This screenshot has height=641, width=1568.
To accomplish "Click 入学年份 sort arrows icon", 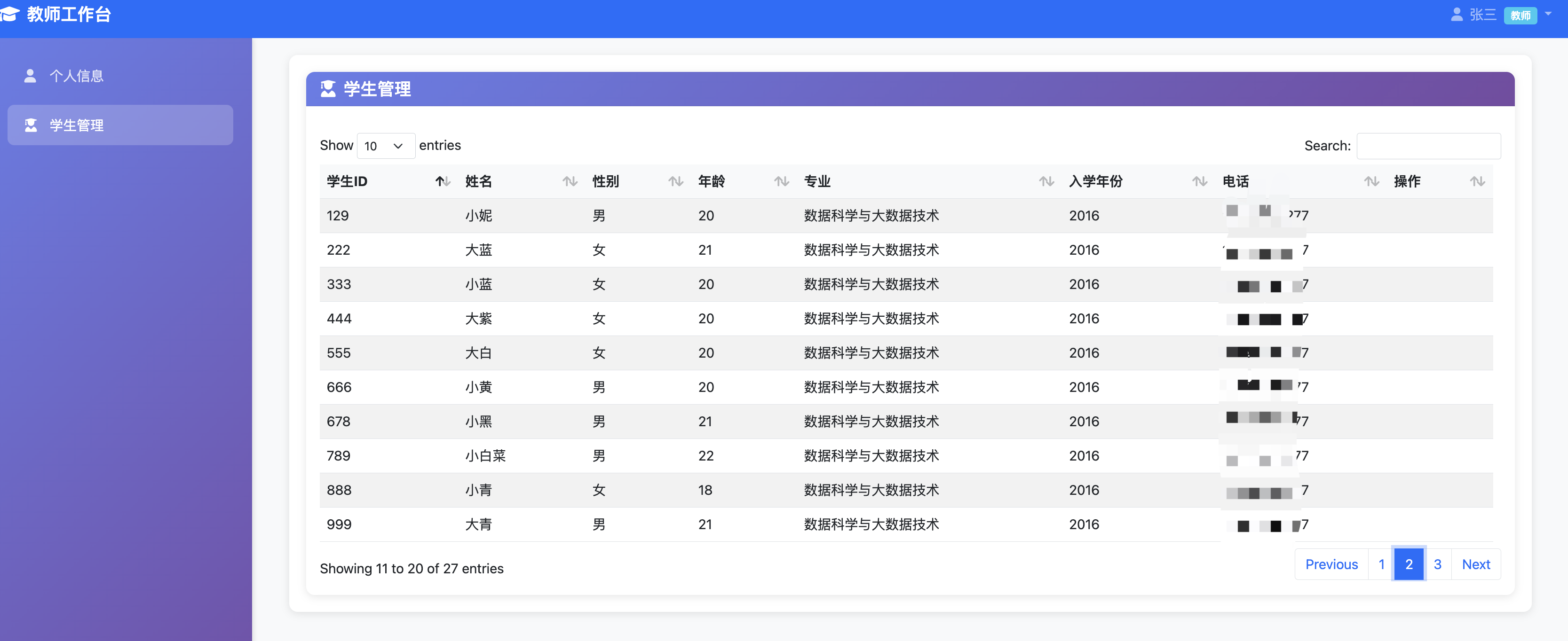I will click(x=1199, y=181).
